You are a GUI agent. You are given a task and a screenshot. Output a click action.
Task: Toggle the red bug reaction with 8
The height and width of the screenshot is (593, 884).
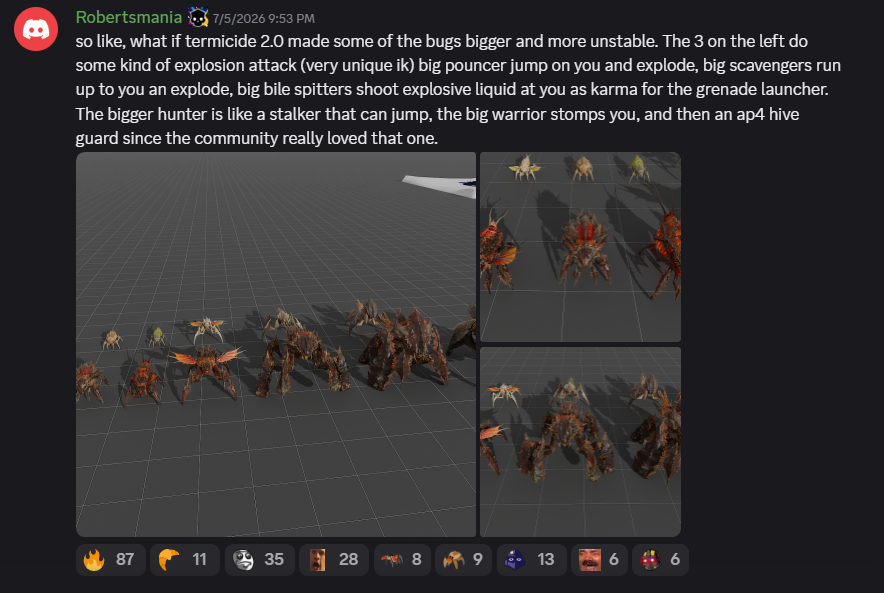point(402,560)
